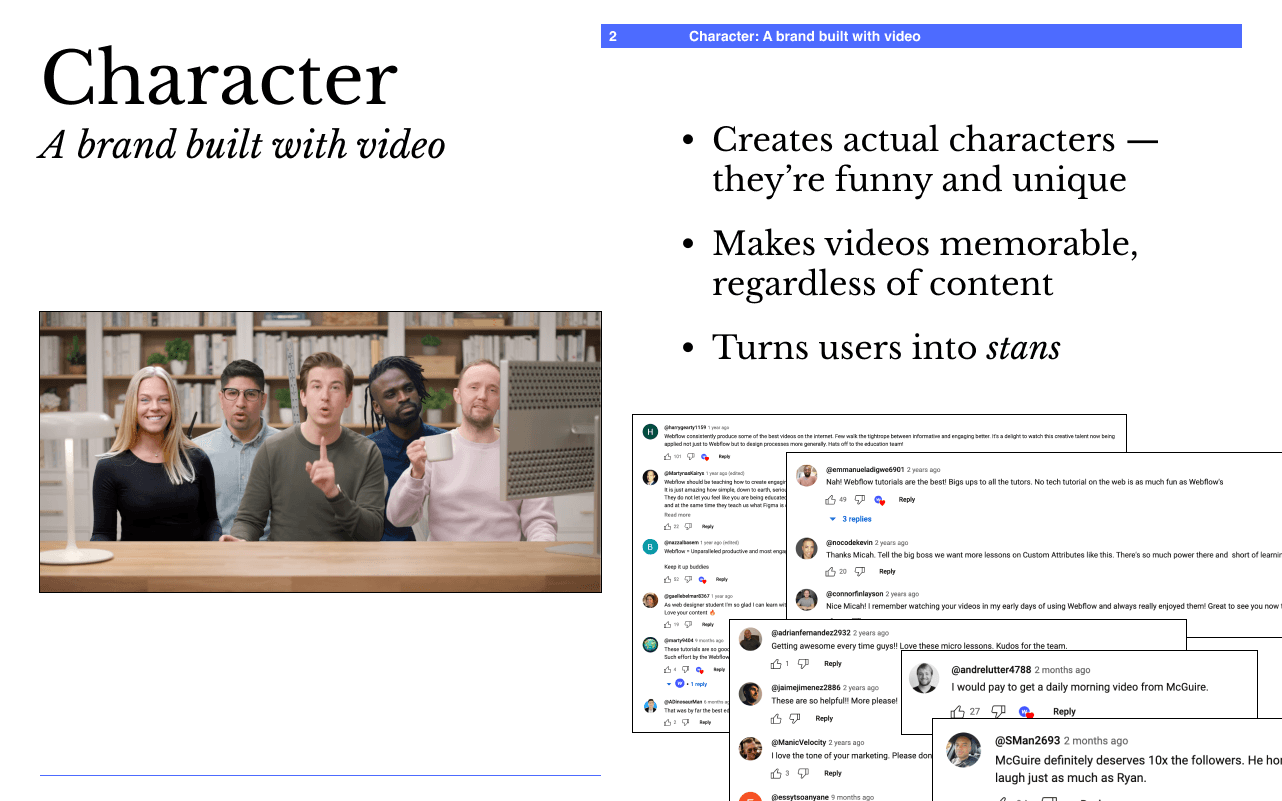Click the creator heart on @emmanueladigwe6901's comment
The image size is (1282, 801).
pyautogui.click(x=880, y=500)
